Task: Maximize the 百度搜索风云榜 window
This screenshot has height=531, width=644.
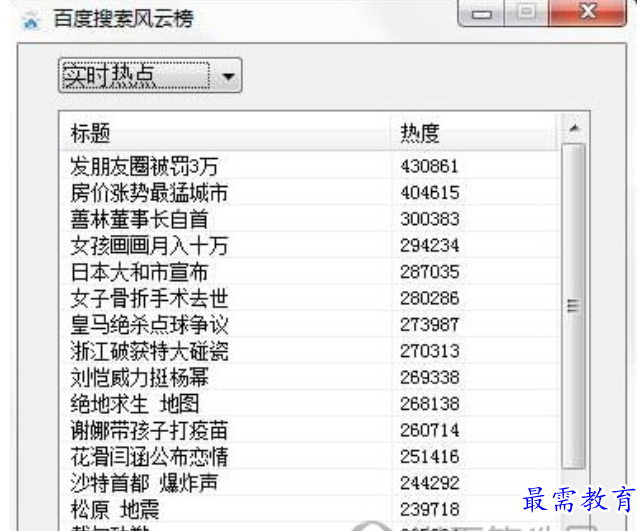Action: coord(527,13)
